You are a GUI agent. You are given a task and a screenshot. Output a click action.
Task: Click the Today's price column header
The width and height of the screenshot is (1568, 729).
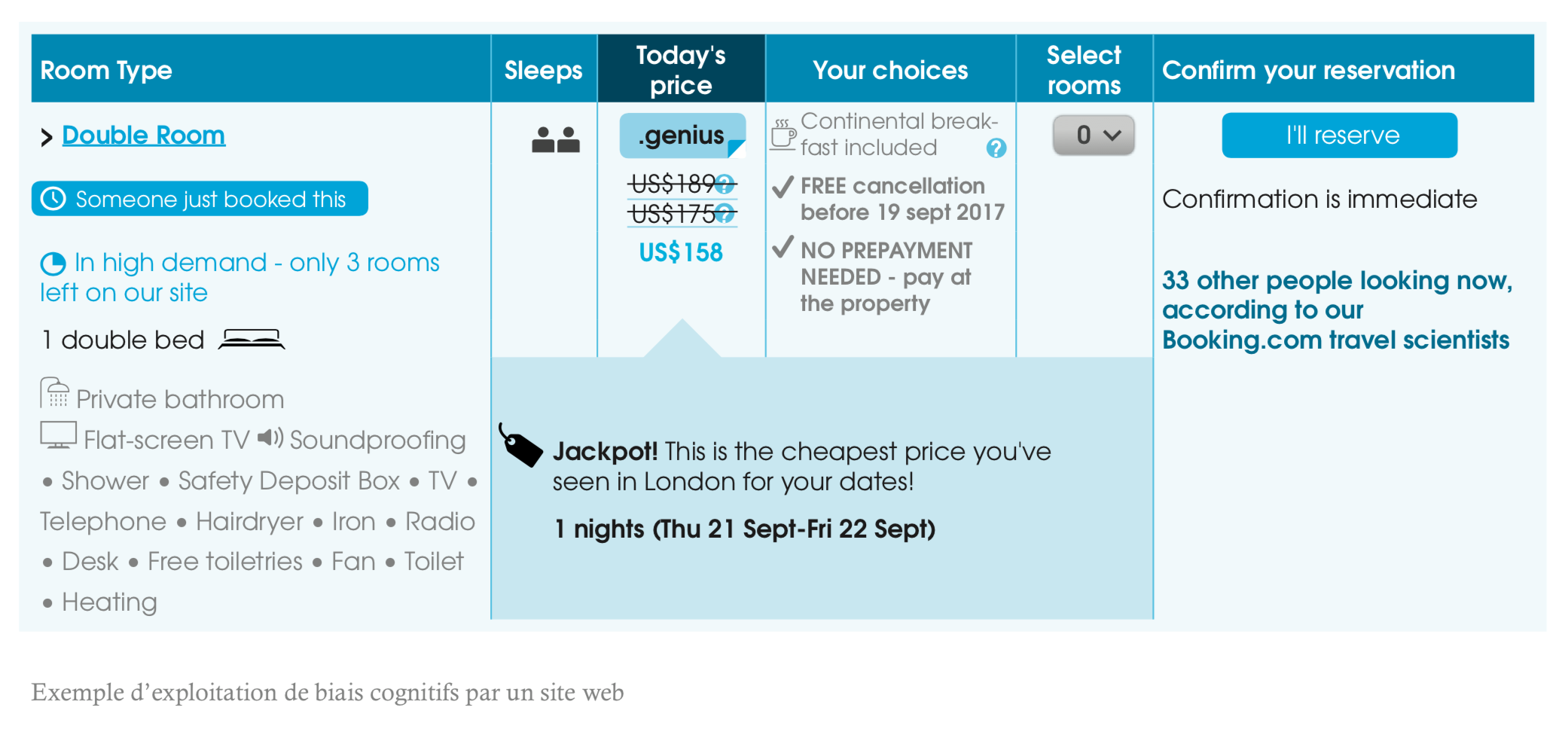681,69
